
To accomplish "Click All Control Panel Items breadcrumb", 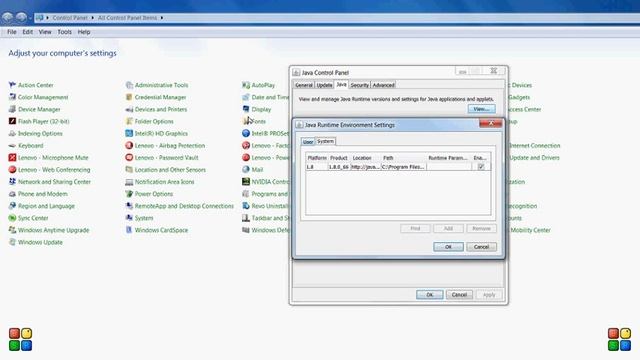I will (127, 18).
